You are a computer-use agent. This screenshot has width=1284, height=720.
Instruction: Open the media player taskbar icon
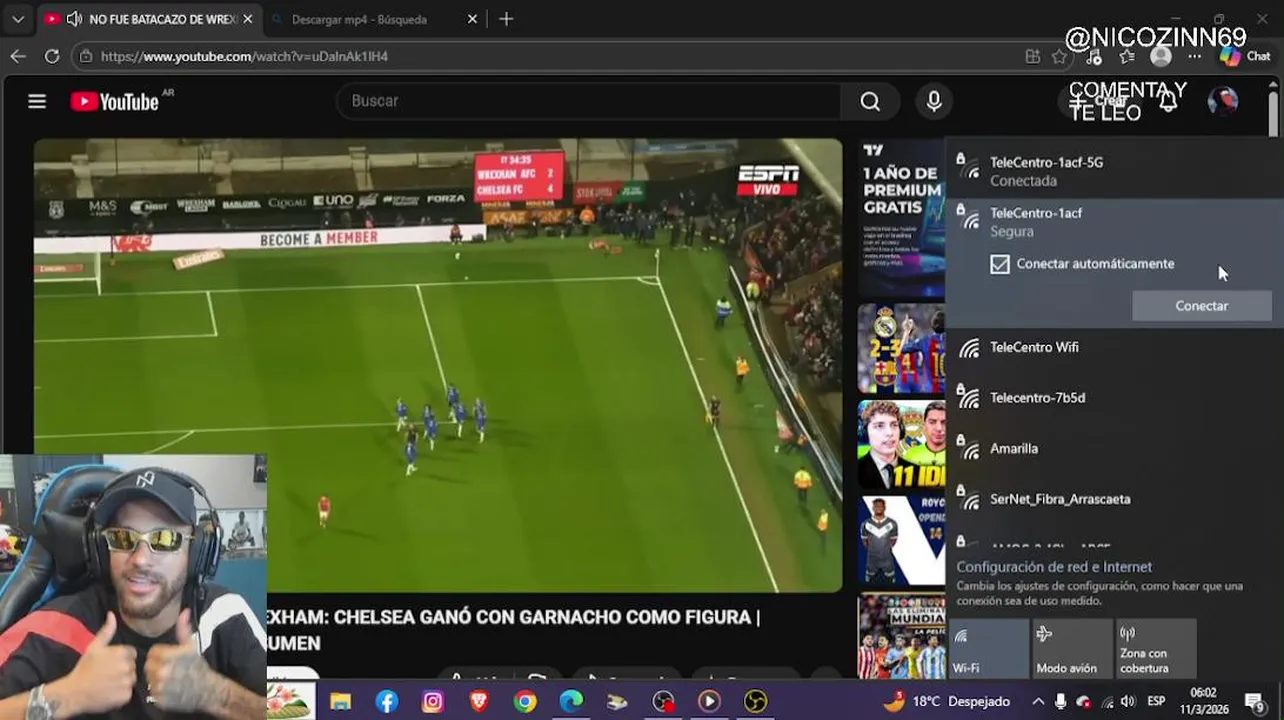coord(709,702)
